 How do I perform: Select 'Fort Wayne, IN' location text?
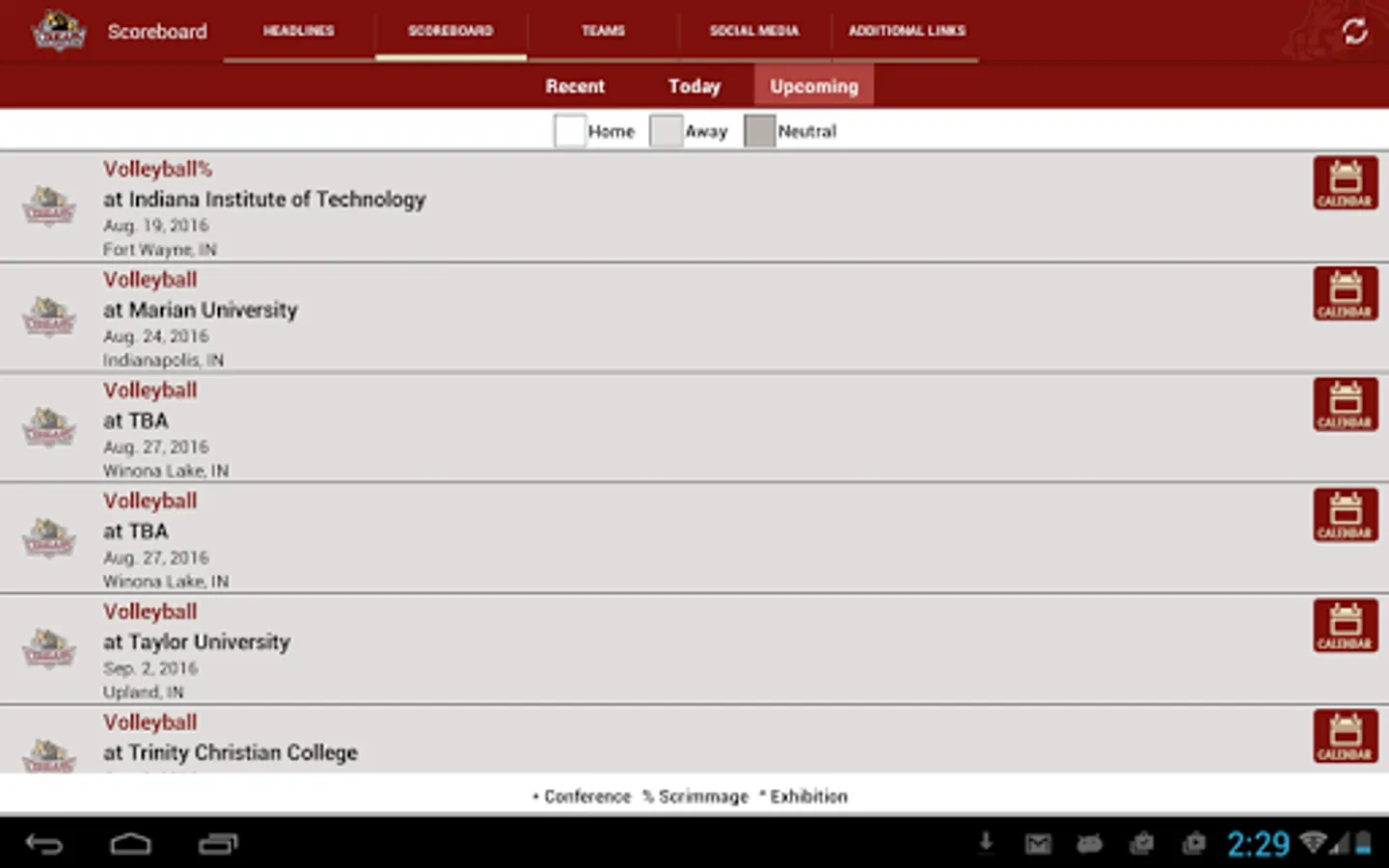tap(160, 250)
